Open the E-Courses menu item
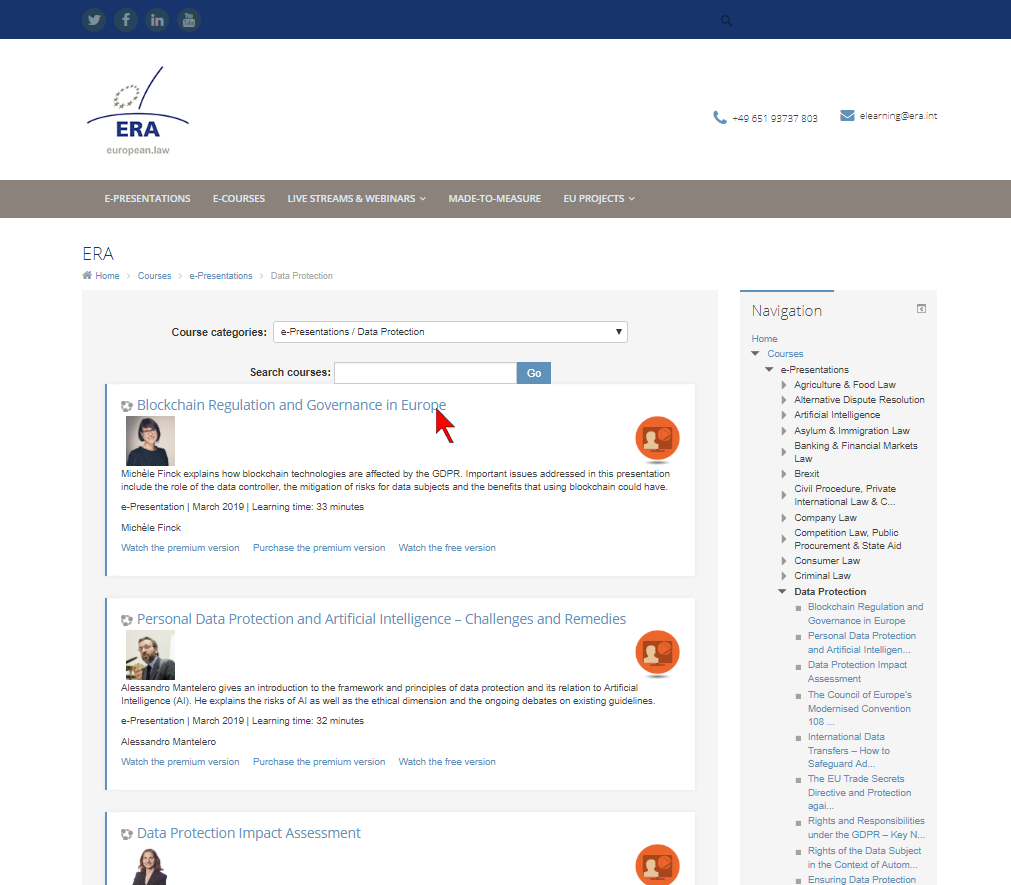This screenshot has width=1011, height=885. 239,199
